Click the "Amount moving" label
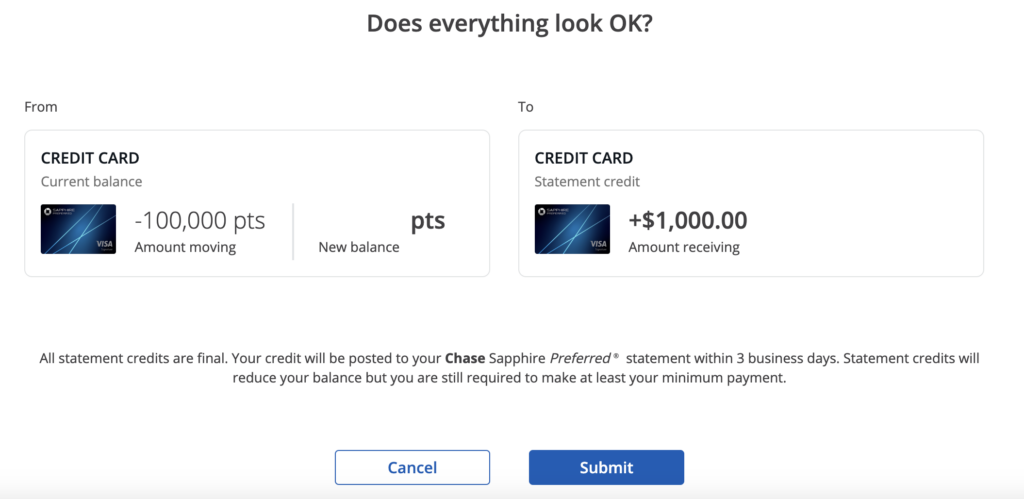Viewport: 1024px width, 499px height. point(185,247)
